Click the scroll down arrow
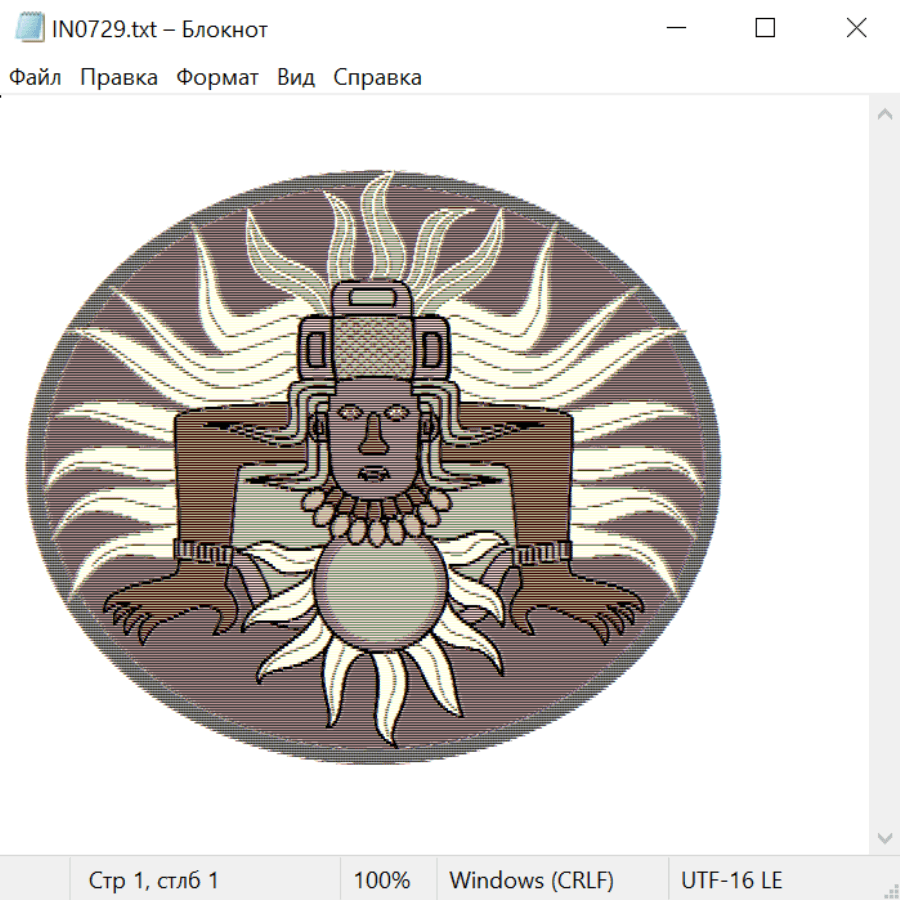Viewport: 900px width, 900px height. tap(884, 837)
